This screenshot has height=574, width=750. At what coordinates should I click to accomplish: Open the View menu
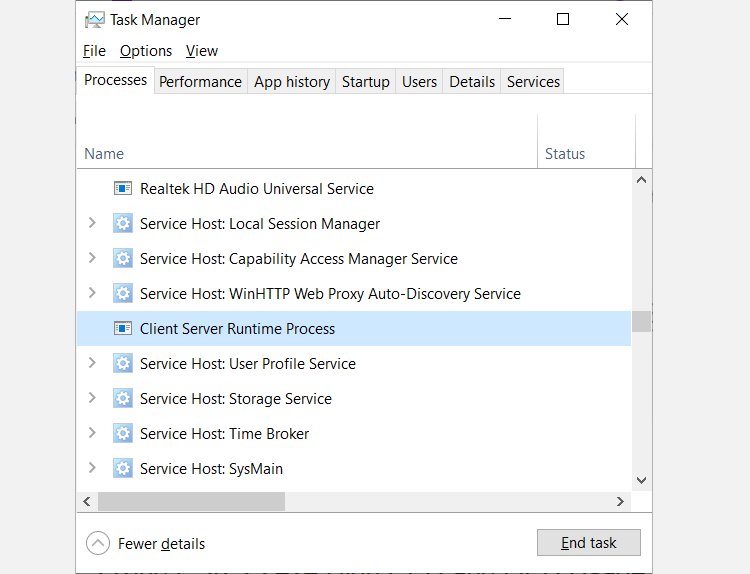coord(201,51)
